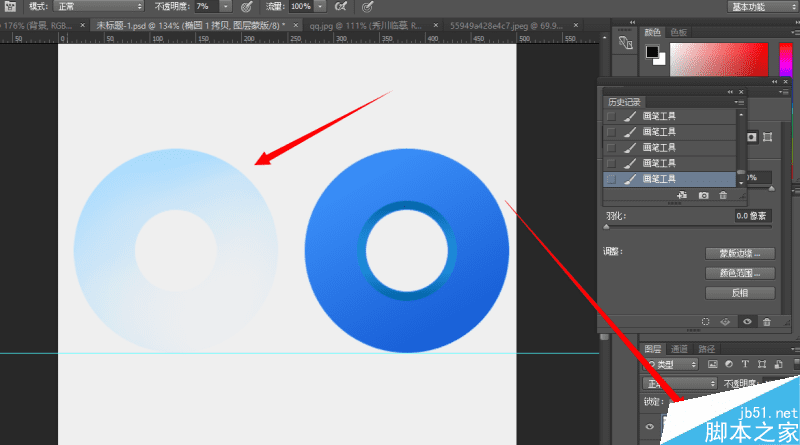This screenshot has width=800, height=445.
Task: Expand the 类型 layer filter dropdown
Action: [670, 364]
